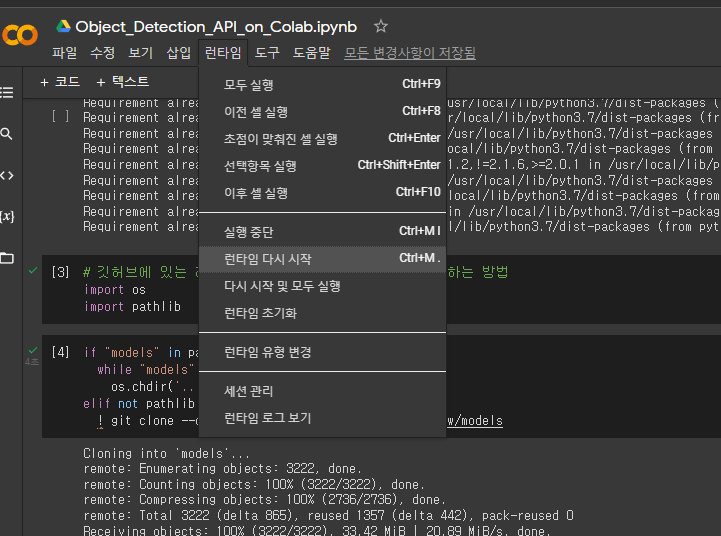Click the 'import os' code line
721x536 pixels.
[x=114, y=290]
